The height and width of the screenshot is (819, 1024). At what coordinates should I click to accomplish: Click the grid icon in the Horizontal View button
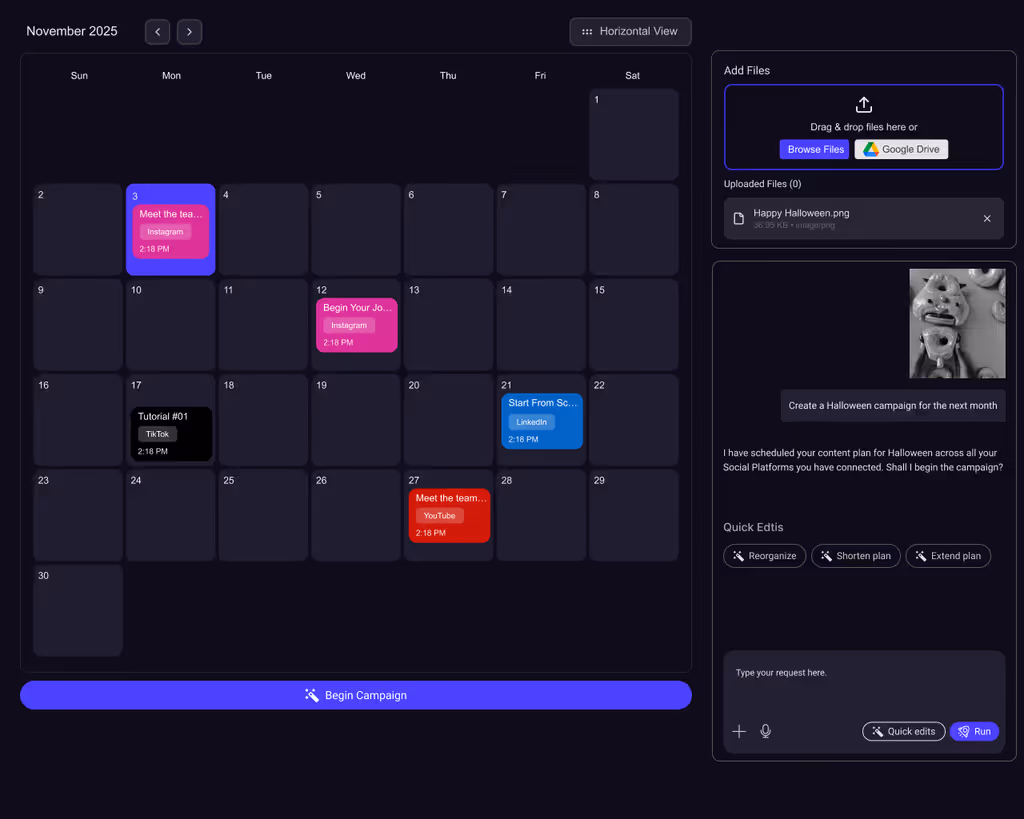click(587, 31)
